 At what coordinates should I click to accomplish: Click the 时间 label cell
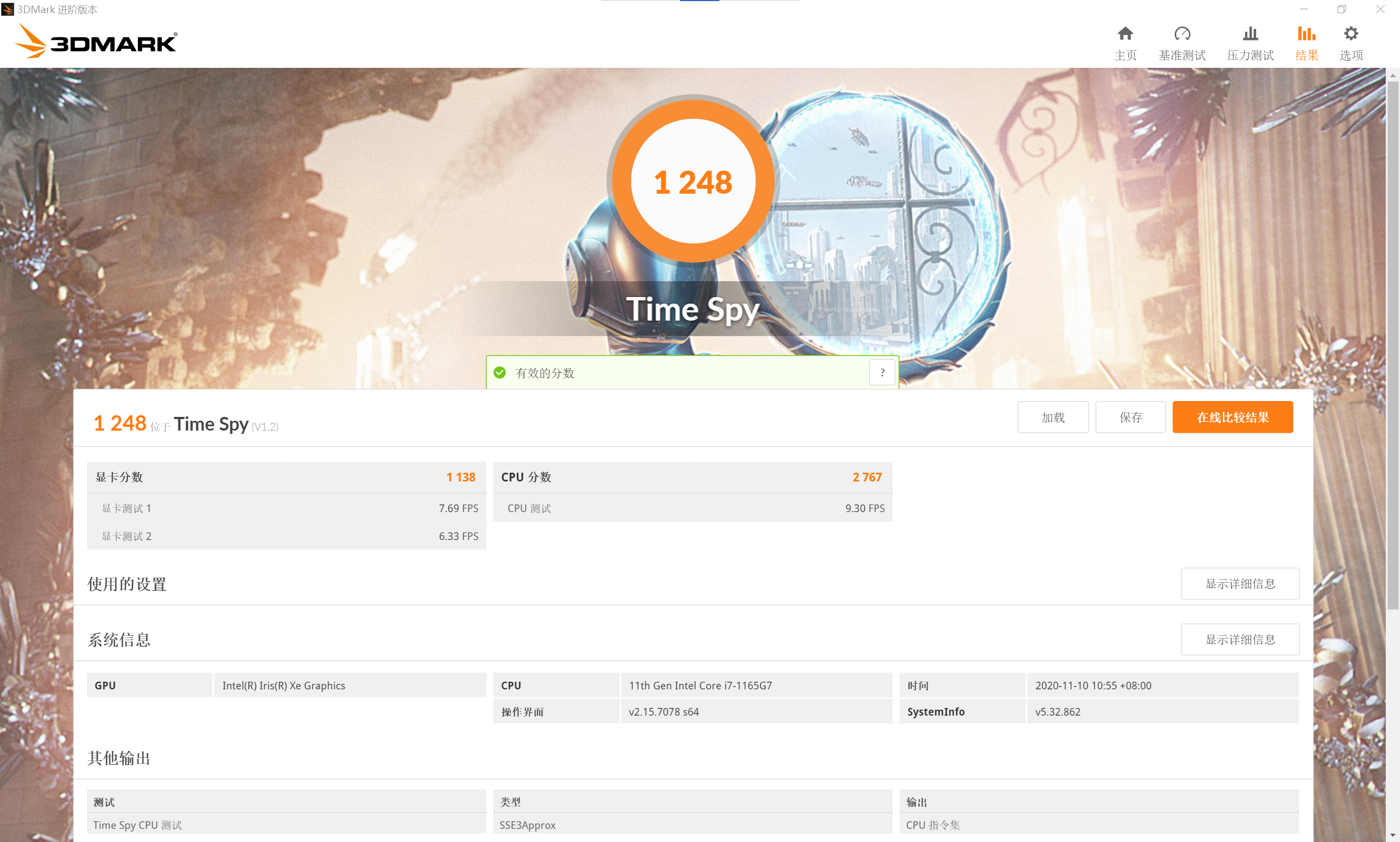click(x=962, y=686)
